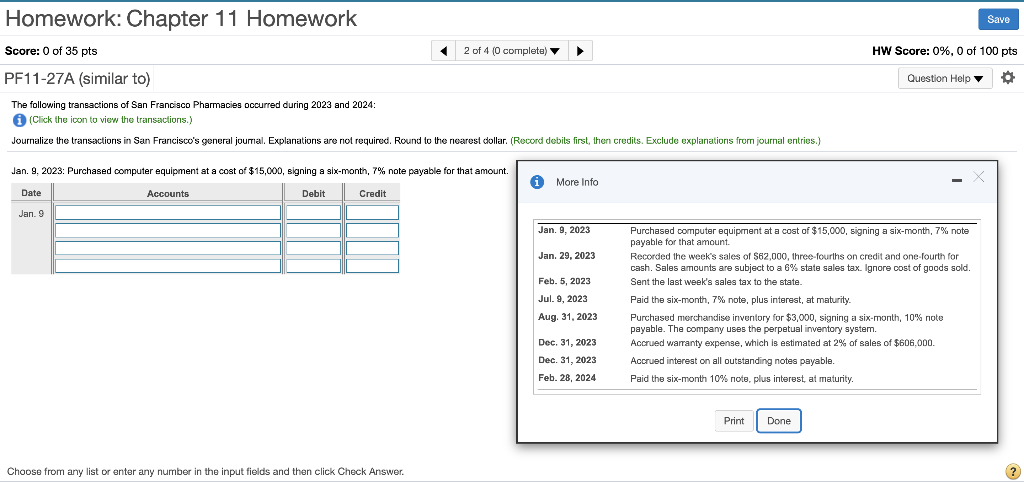This screenshot has height=482, width=1024.
Task: Close the More Info dialog with X
Action: 978,176
